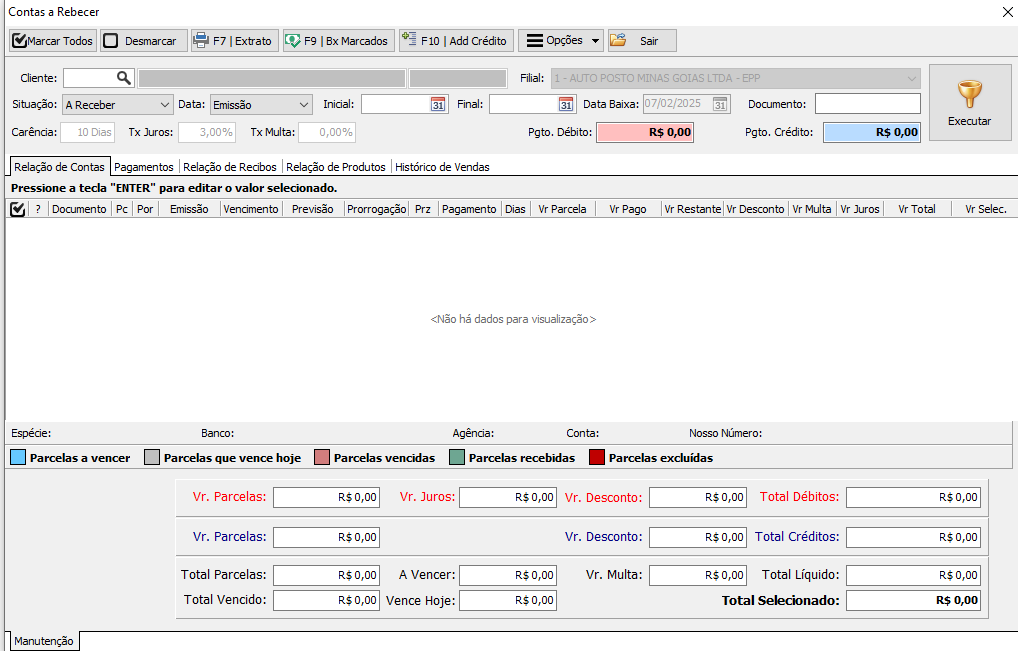
Task: Open the Inicial date calendar picker
Action: pos(437,104)
